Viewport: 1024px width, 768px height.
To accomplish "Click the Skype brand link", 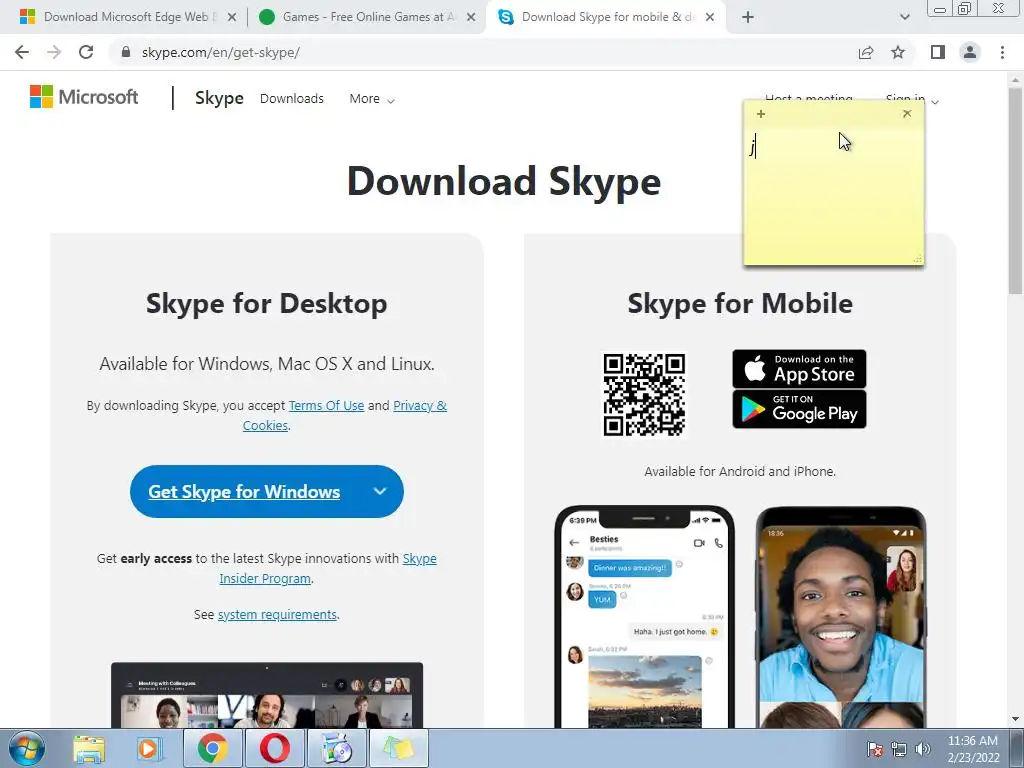I will click(219, 98).
